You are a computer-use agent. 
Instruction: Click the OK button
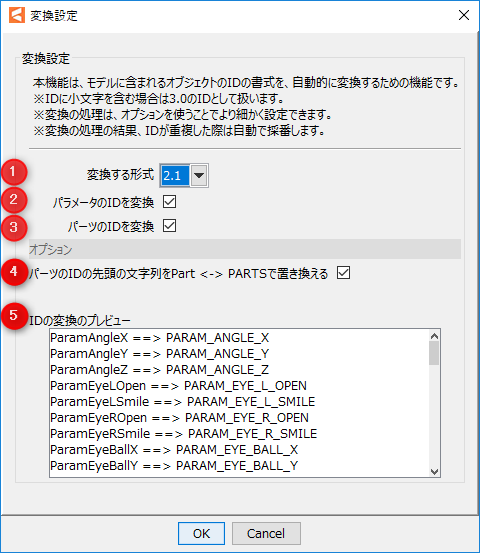pyautogui.click(x=201, y=533)
